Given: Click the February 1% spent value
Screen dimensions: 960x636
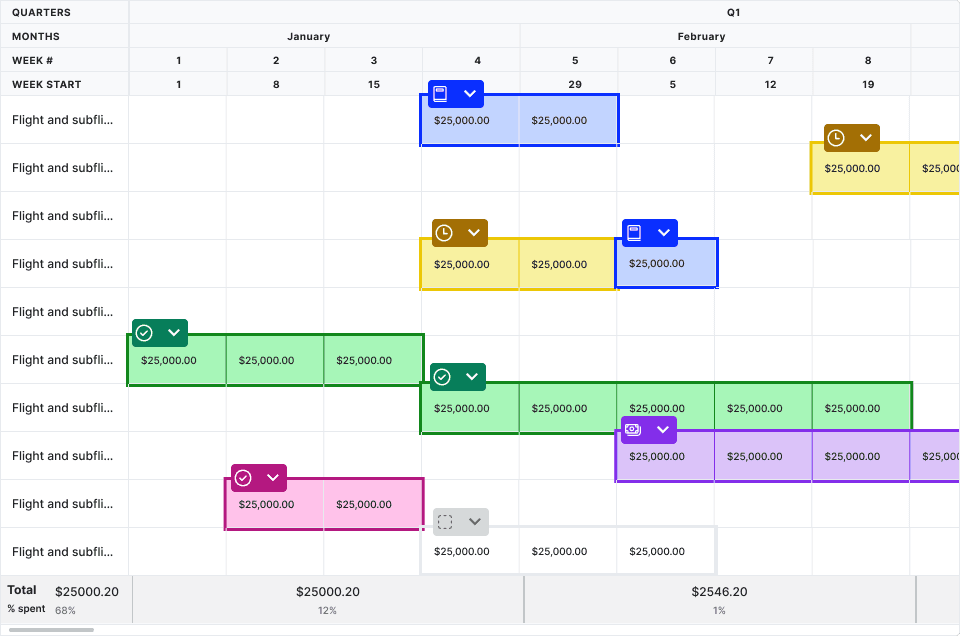Looking at the screenshot, I should pos(719,610).
